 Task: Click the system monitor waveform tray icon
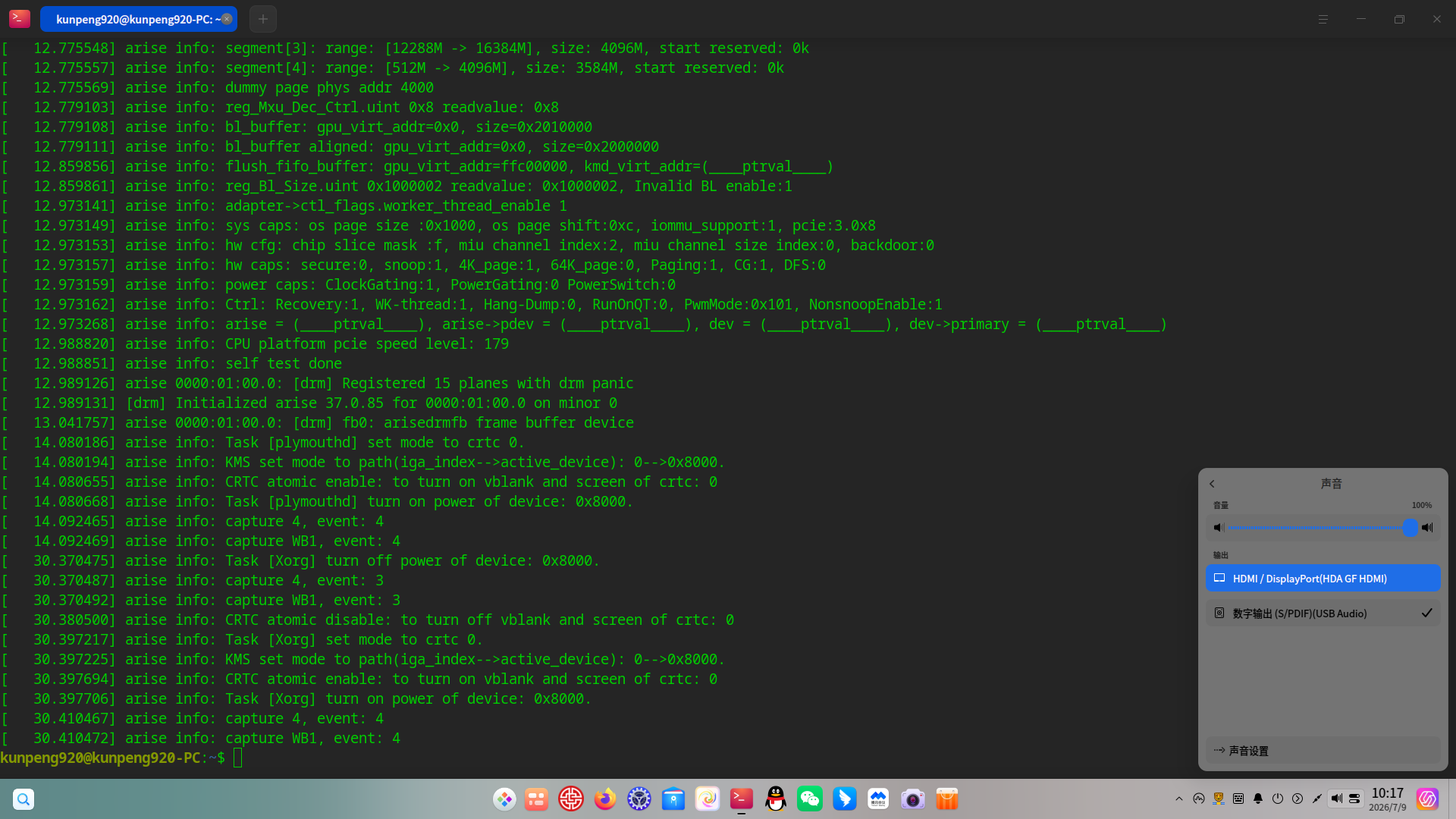coord(1199,799)
